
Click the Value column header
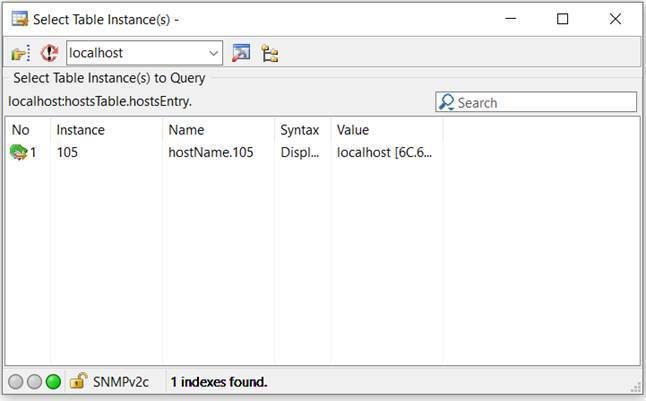click(x=353, y=130)
